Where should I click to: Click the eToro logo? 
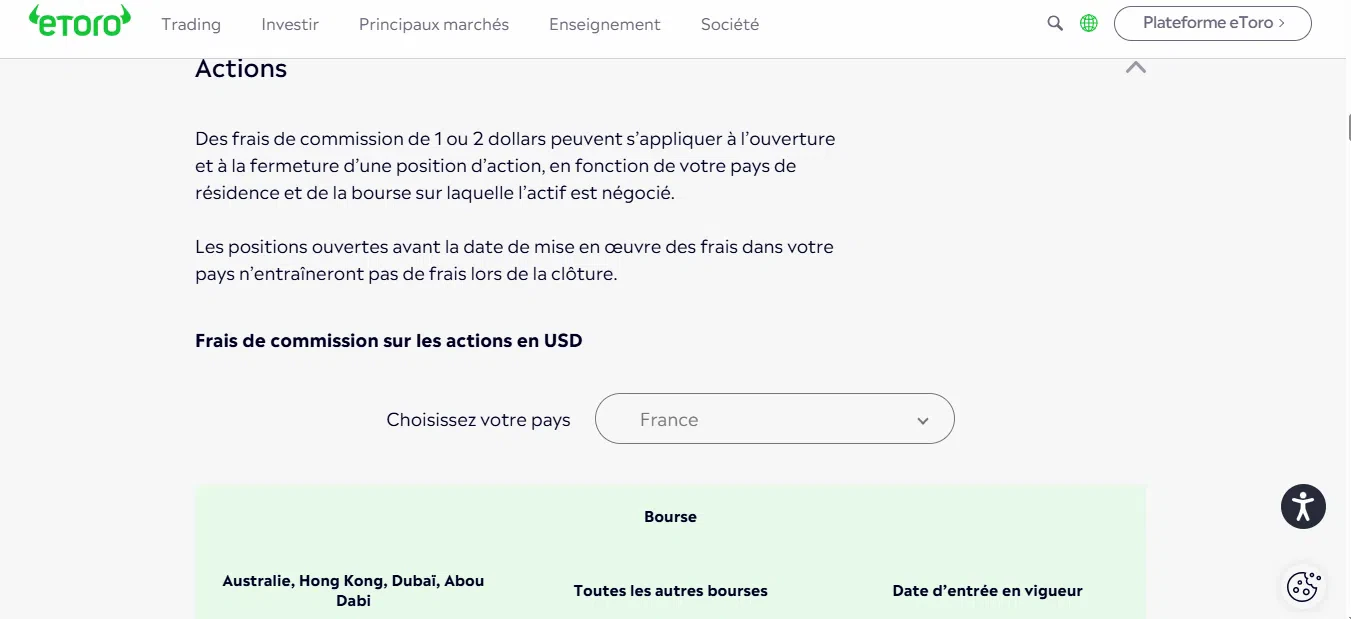point(80,21)
